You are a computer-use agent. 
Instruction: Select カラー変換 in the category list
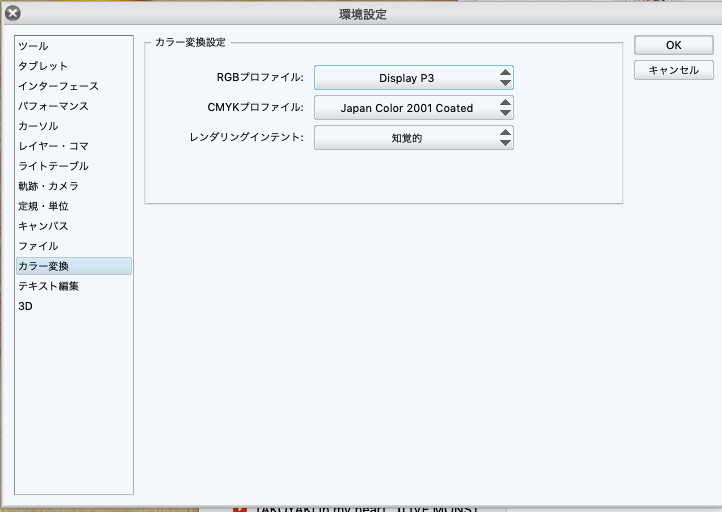[74, 266]
